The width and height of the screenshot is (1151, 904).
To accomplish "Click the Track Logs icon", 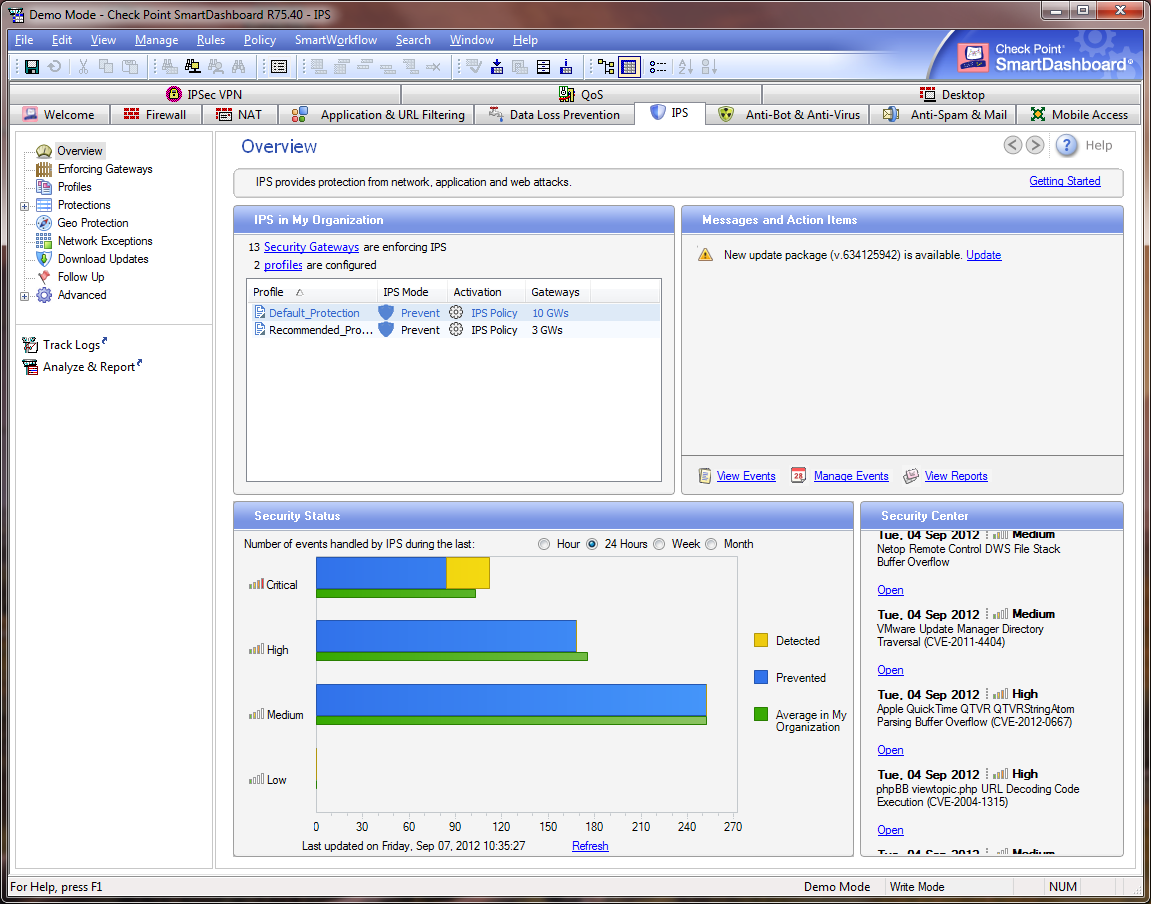I will tap(30, 345).
